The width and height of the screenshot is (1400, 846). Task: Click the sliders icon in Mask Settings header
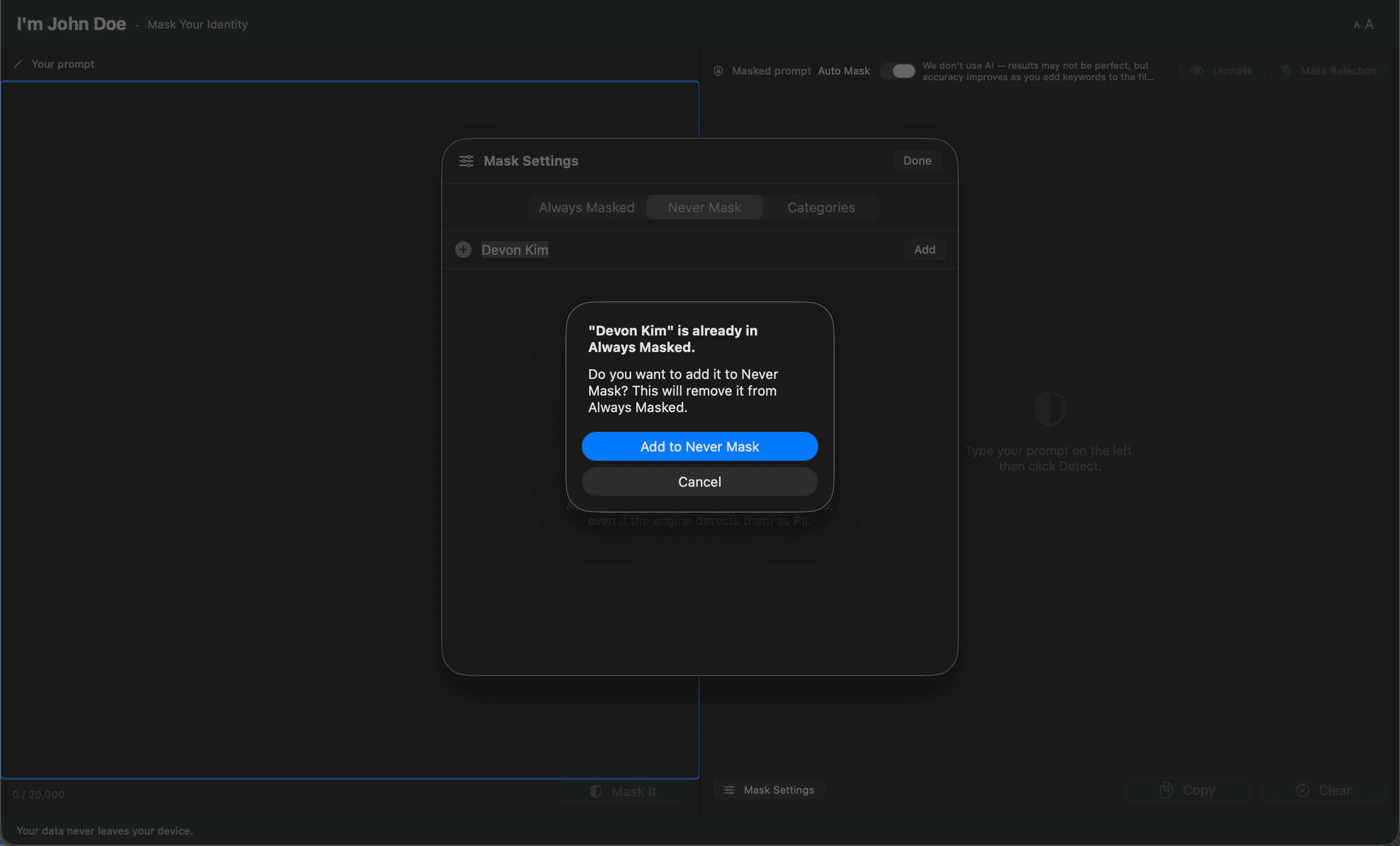pyautogui.click(x=465, y=161)
